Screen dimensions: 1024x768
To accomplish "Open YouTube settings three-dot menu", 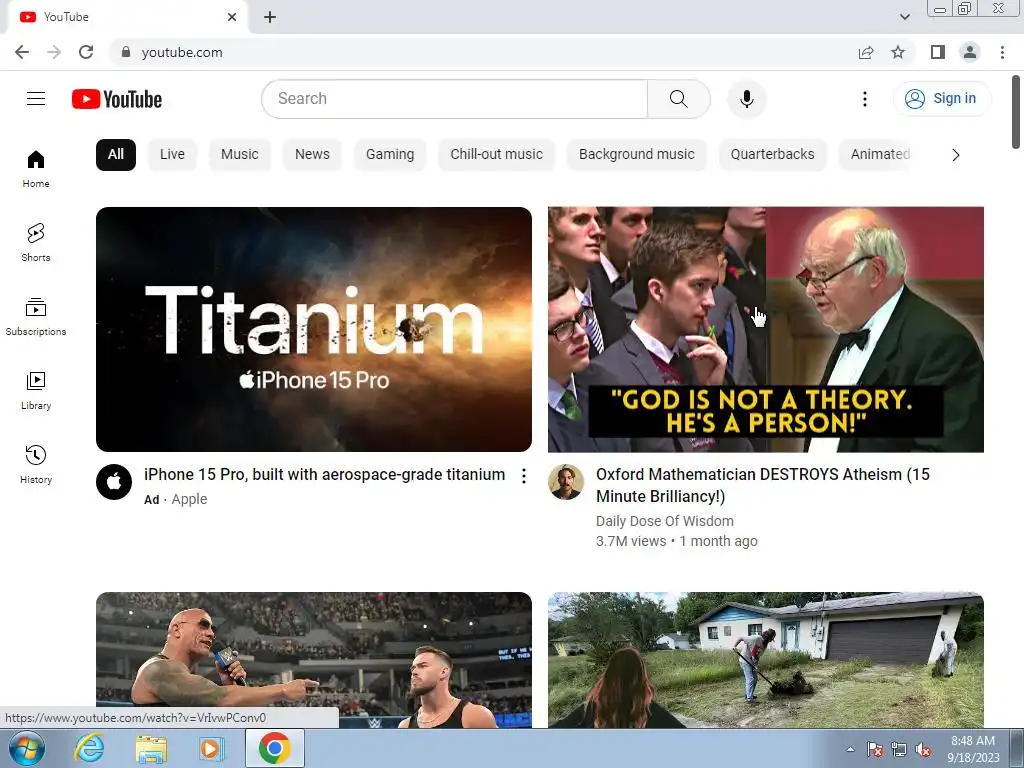I will [x=865, y=99].
